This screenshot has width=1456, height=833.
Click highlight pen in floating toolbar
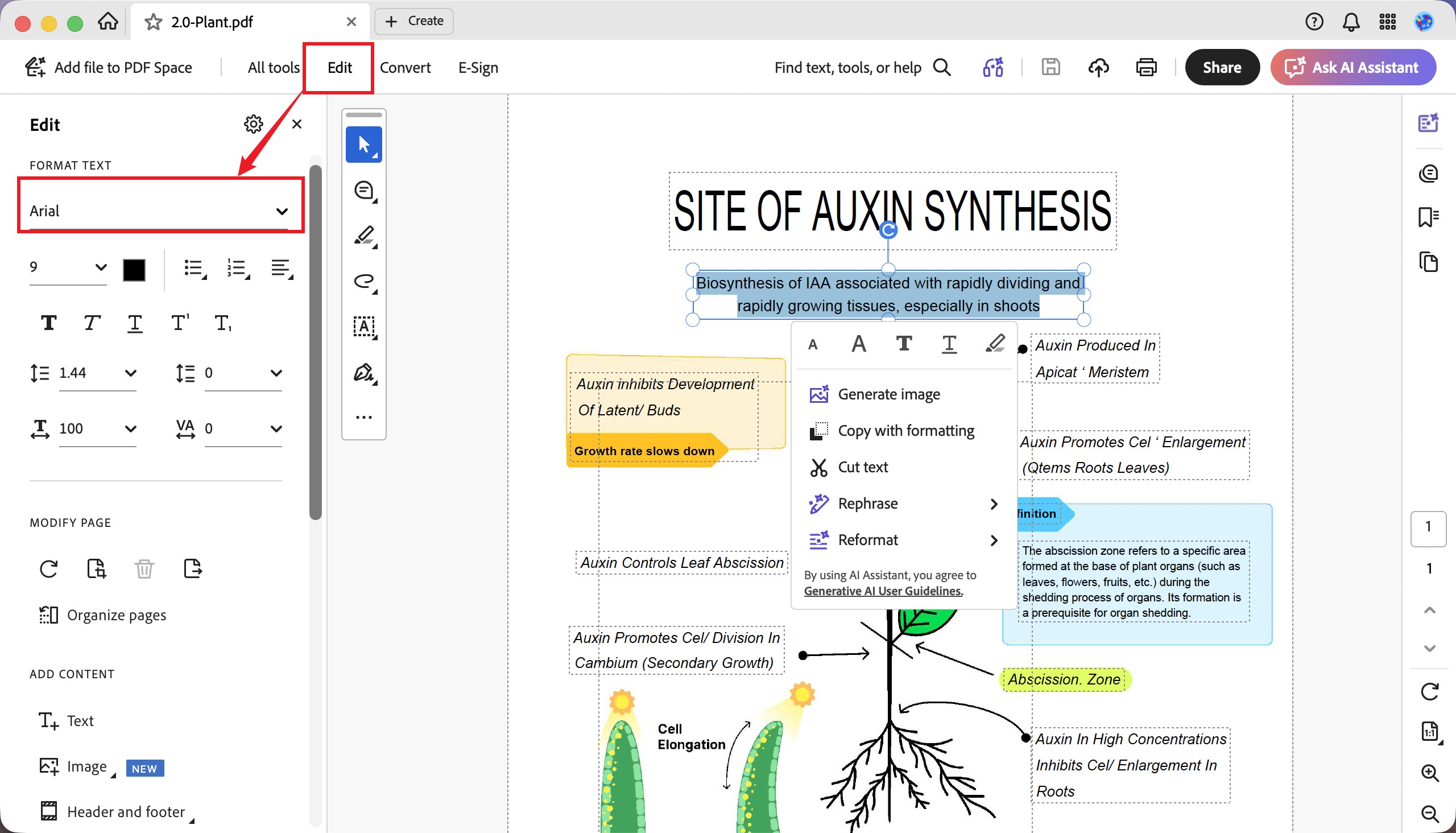coord(995,344)
